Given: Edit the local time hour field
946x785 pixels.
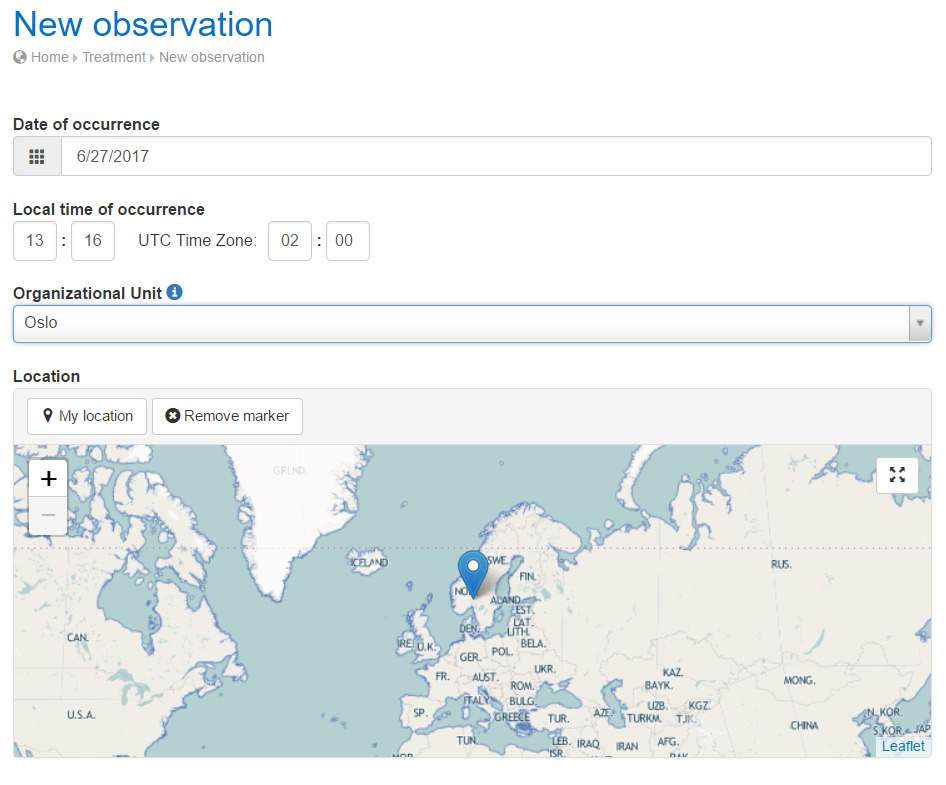Looking at the screenshot, I should pyautogui.click(x=35, y=241).
